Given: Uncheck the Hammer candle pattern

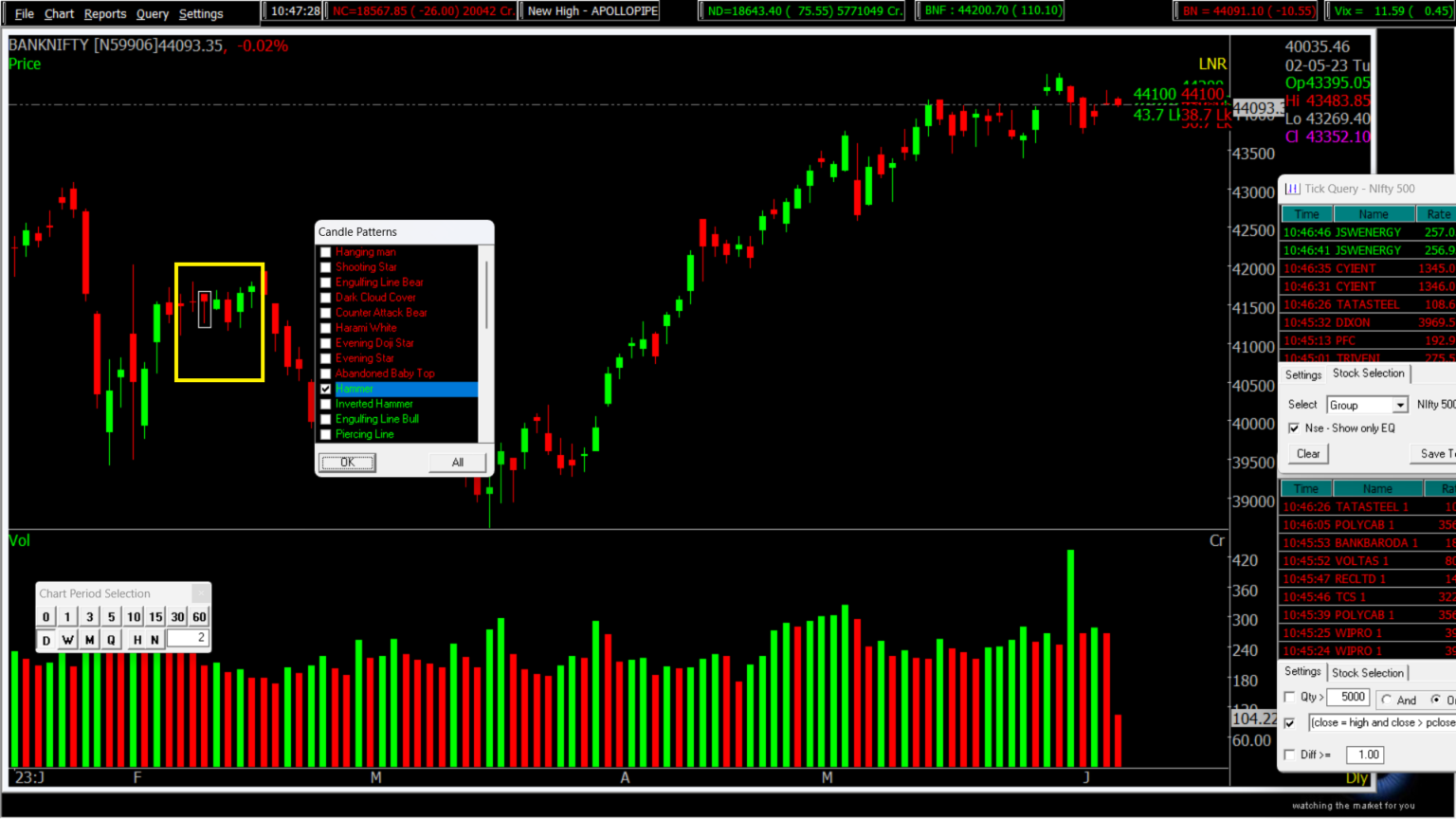Looking at the screenshot, I should click(325, 389).
